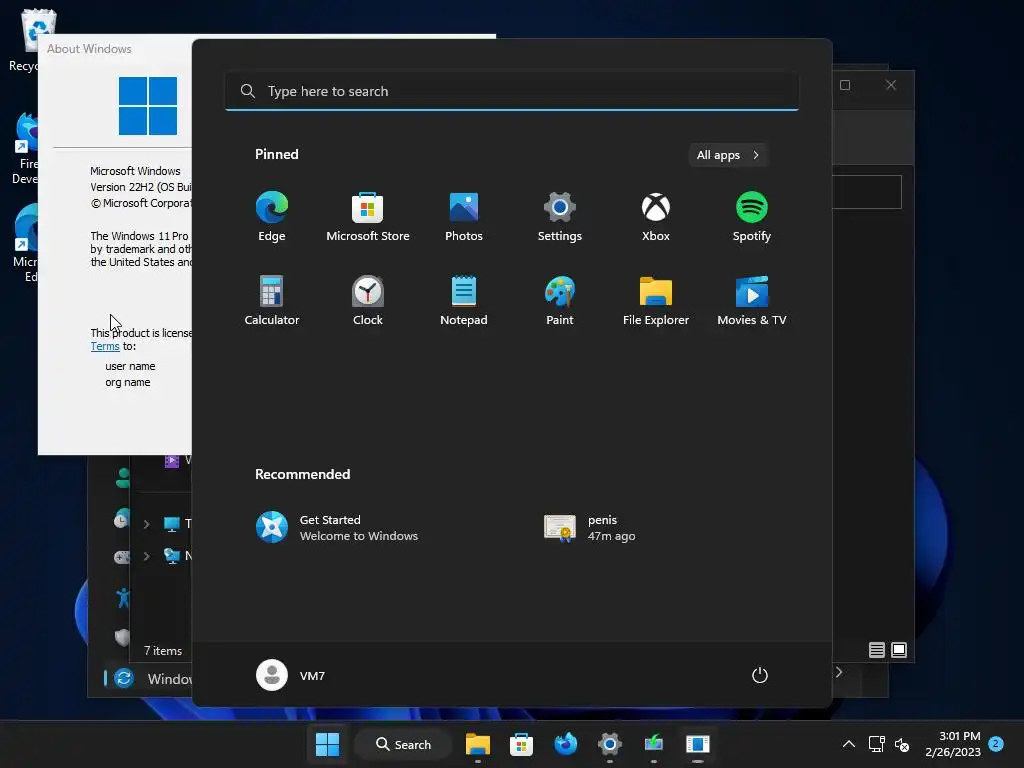Open File Explorer from the taskbar
Screen dimensions: 1024x768
[x=478, y=744]
